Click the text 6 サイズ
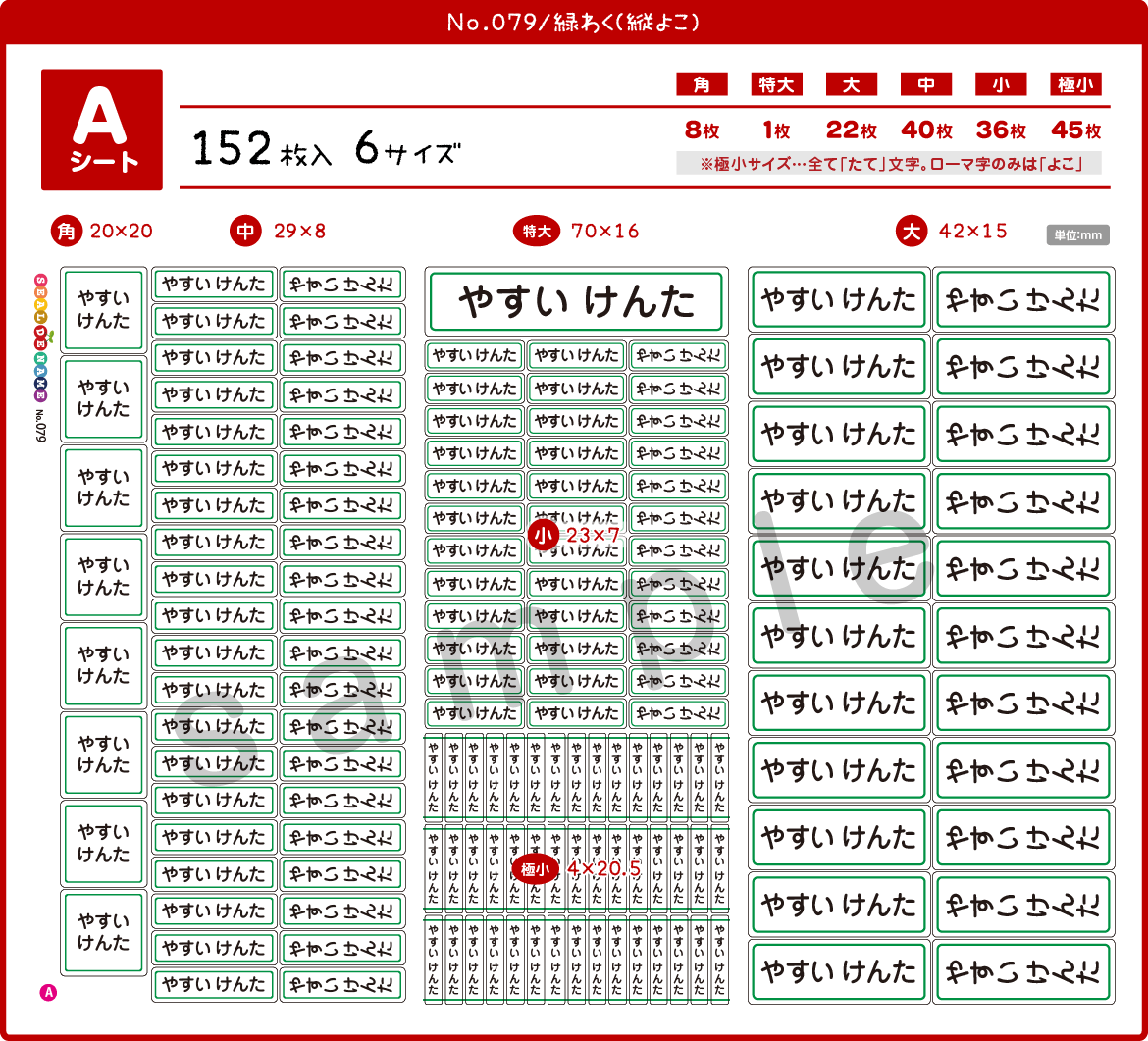 (x=408, y=148)
